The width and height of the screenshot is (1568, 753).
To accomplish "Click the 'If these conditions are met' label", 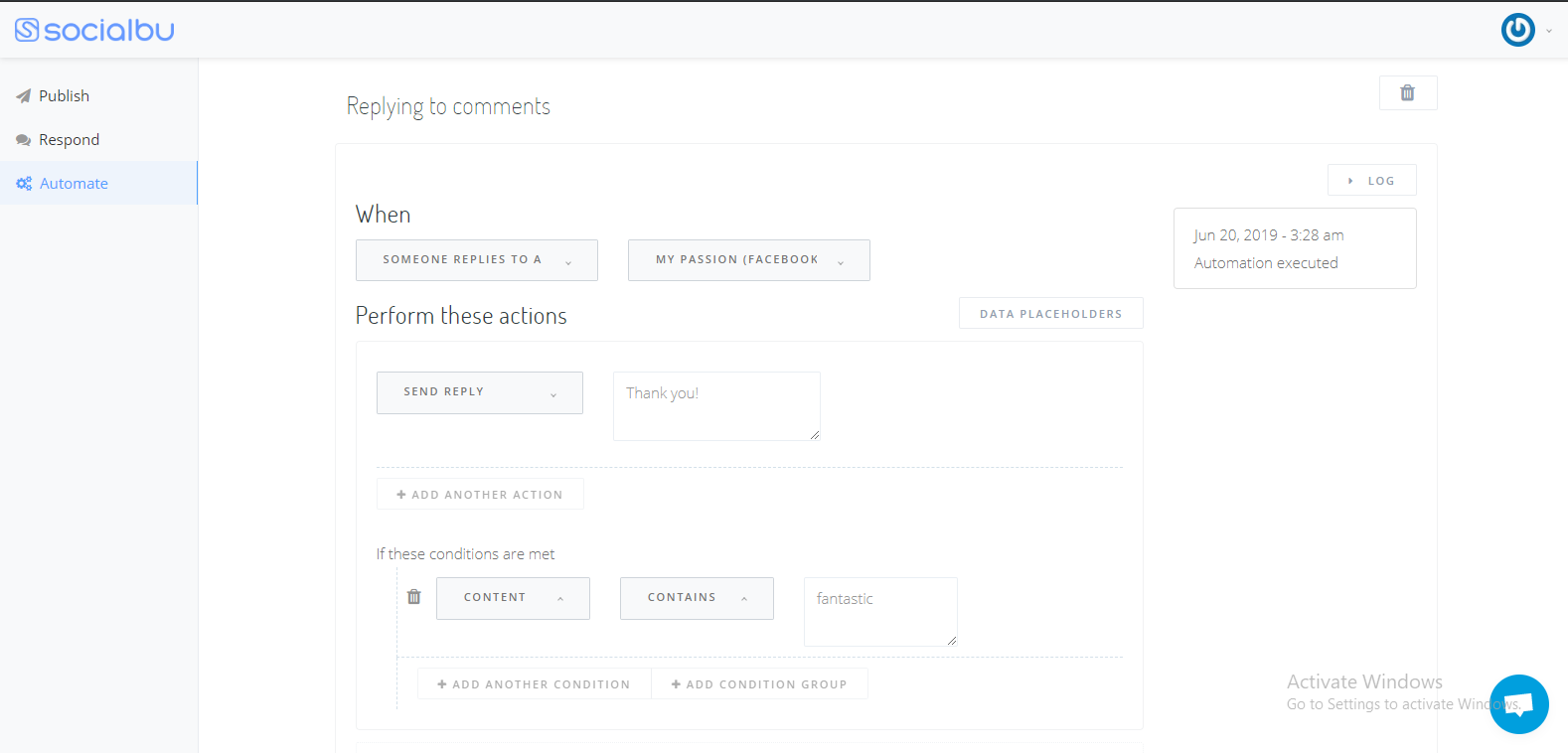I will (465, 554).
